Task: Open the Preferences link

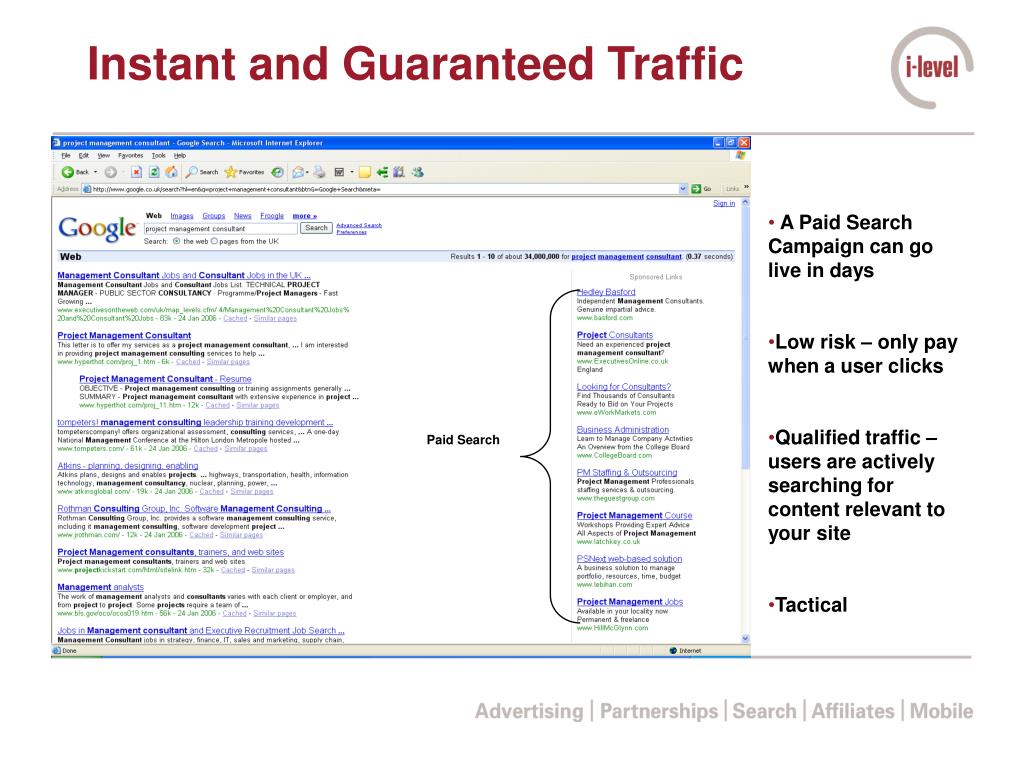Action: 351,232
